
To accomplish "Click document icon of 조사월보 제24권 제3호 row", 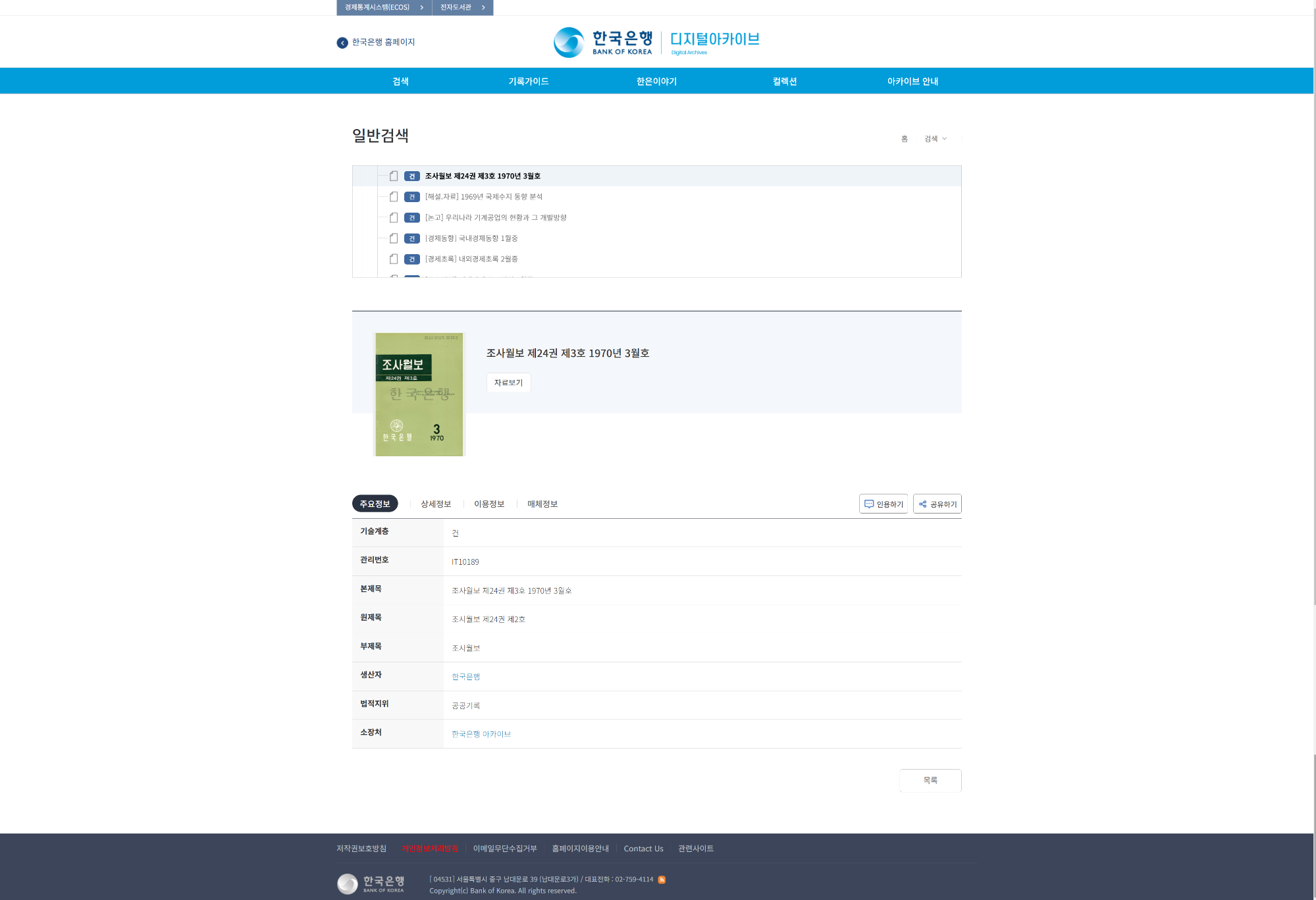I will pos(394,176).
